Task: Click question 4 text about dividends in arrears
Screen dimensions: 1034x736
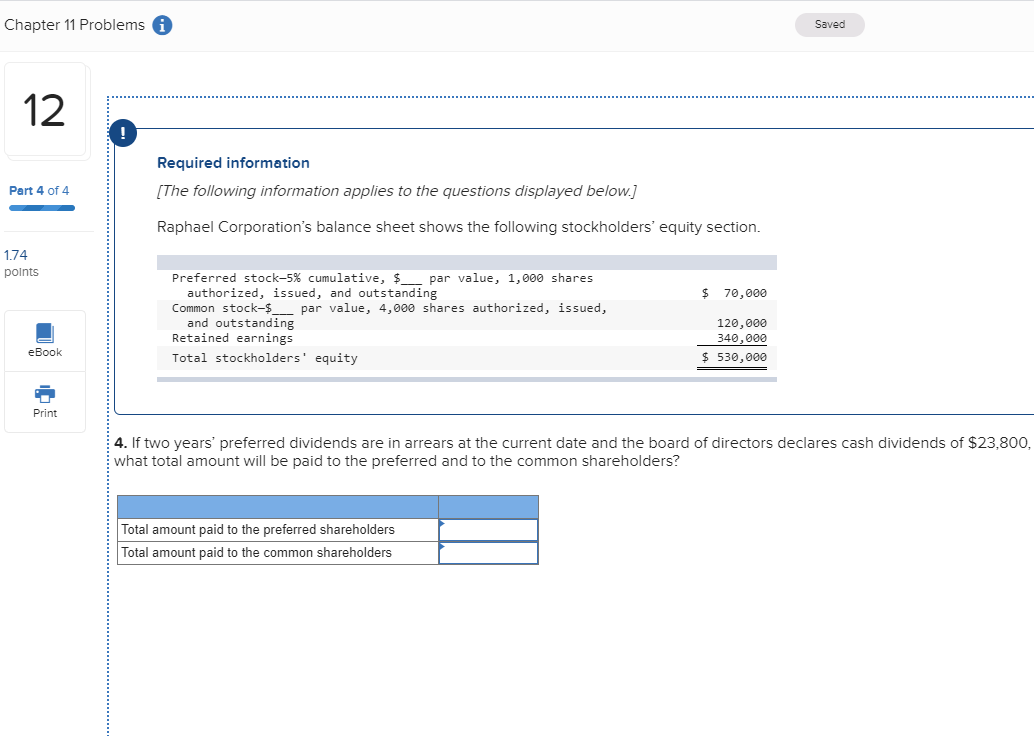Action: (x=572, y=452)
